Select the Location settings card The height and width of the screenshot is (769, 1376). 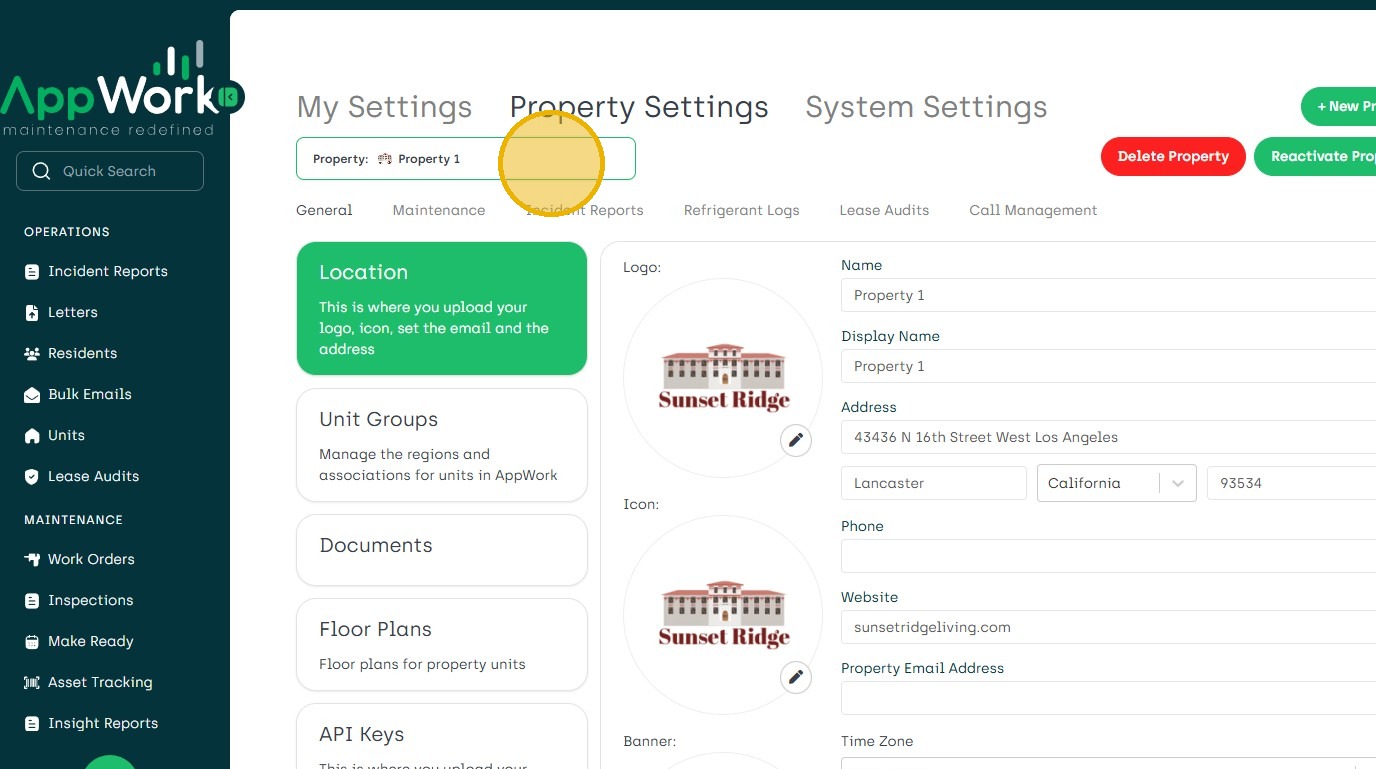442,308
